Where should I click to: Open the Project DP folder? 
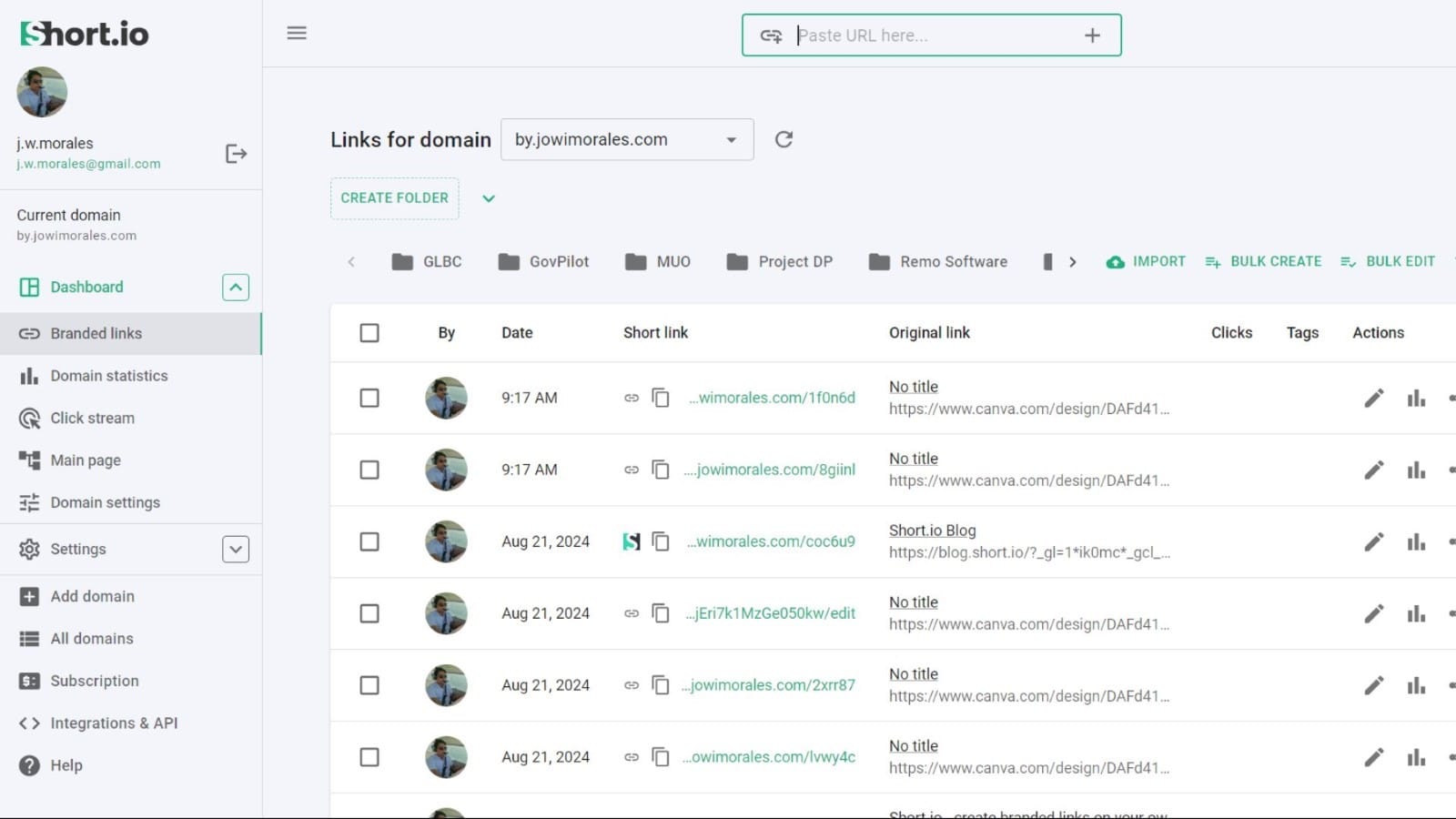(x=780, y=262)
